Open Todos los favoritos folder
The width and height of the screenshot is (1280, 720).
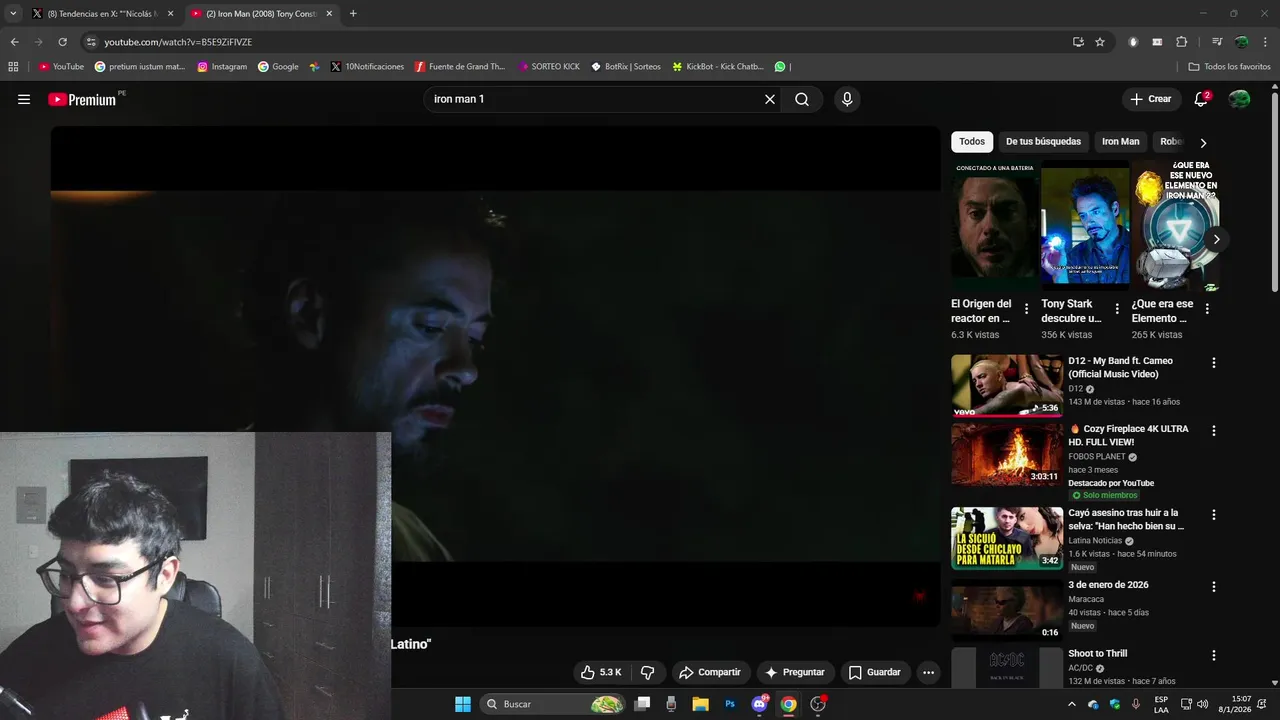tap(1229, 67)
